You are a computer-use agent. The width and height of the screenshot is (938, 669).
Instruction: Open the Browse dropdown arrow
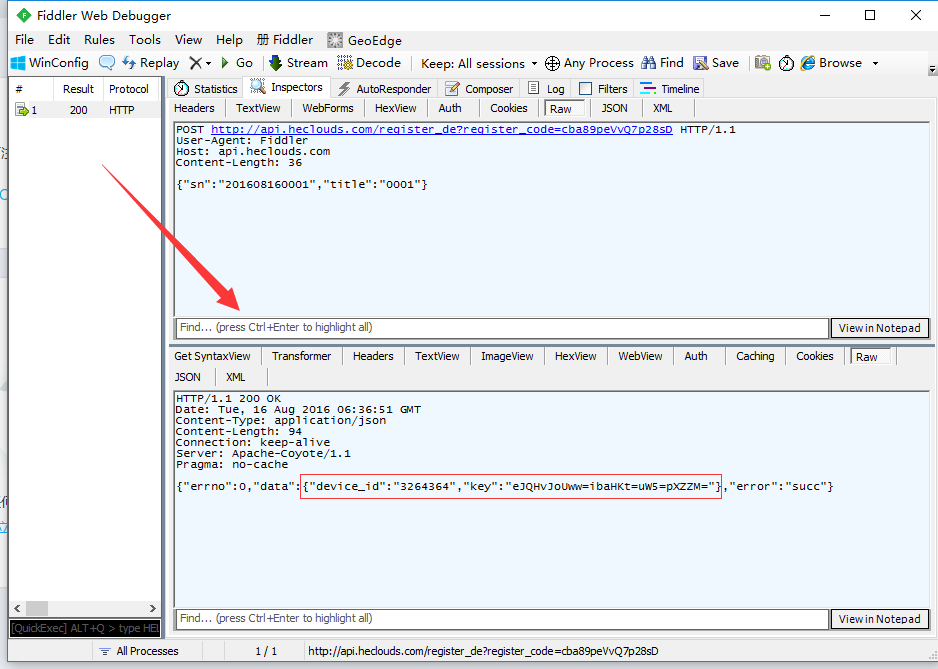(x=875, y=63)
